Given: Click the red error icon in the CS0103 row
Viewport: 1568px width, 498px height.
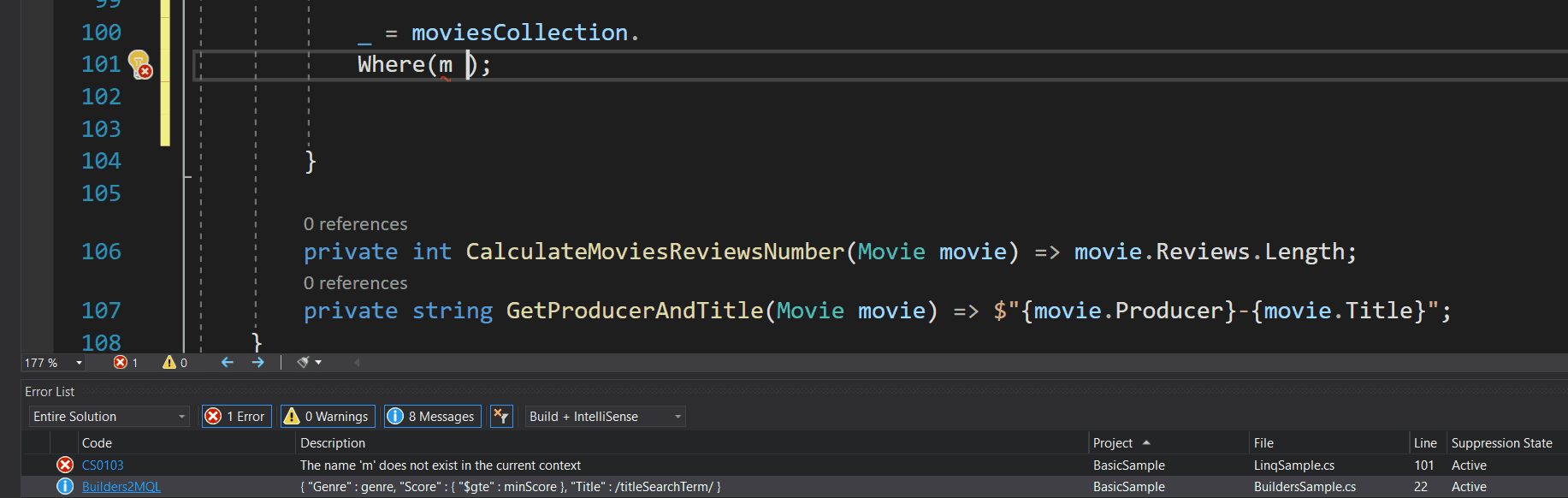Looking at the screenshot, I should (x=65, y=465).
